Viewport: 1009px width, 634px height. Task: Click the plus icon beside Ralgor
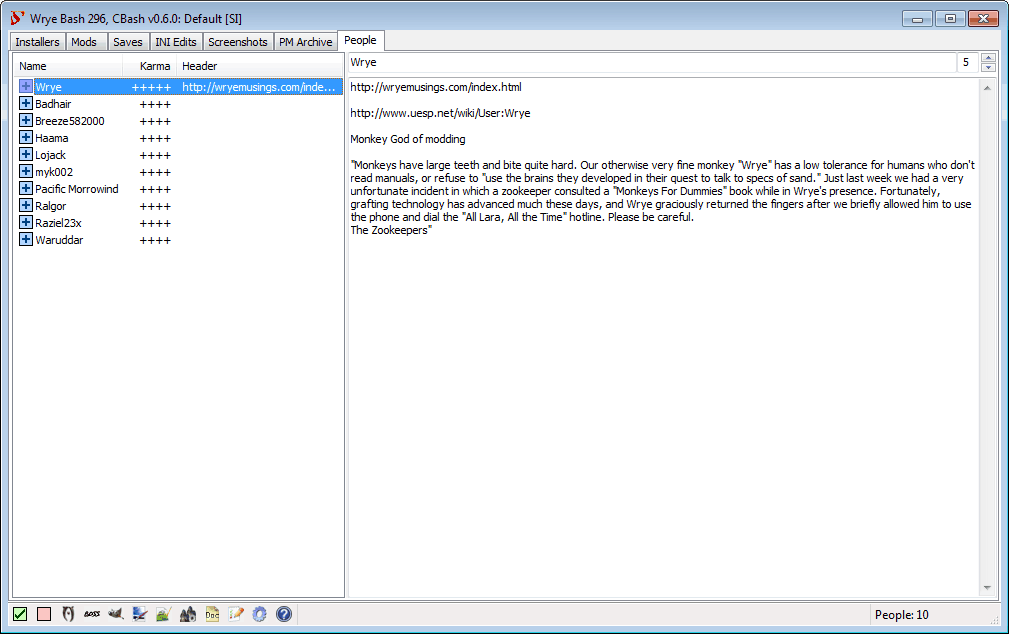(x=26, y=205)
